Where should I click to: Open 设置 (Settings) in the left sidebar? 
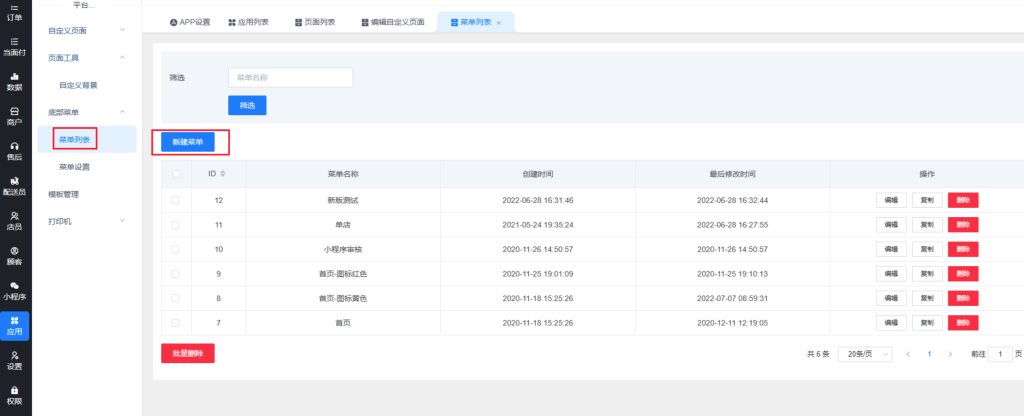click(15, 359)
